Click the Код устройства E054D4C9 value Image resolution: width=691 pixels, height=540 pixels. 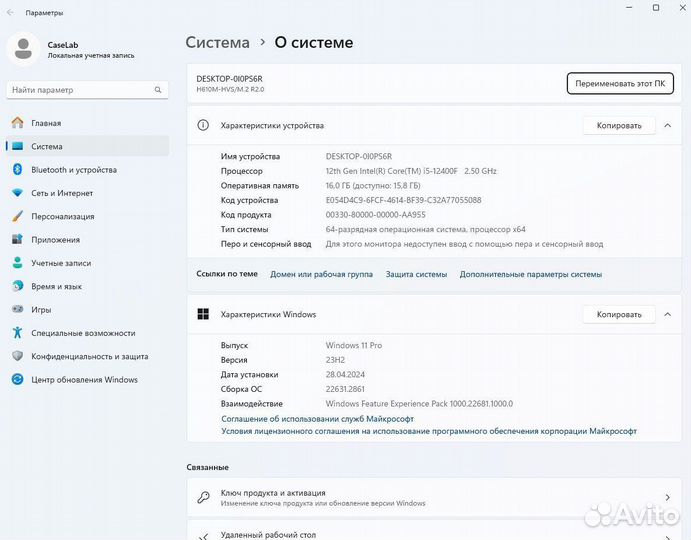(403, 200)
